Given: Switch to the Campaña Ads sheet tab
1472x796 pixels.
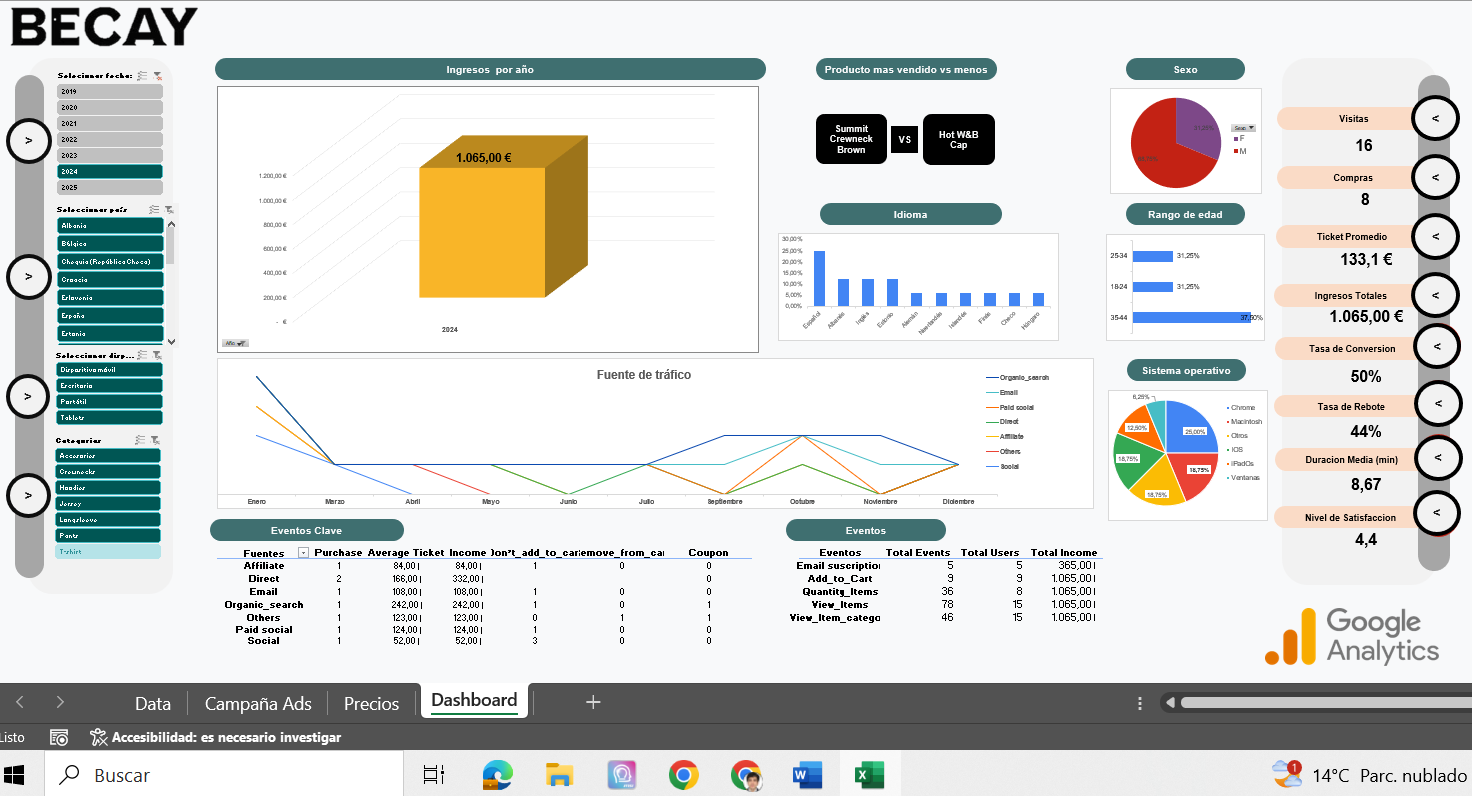Looking at the screenshot, I should click(258, 703).
